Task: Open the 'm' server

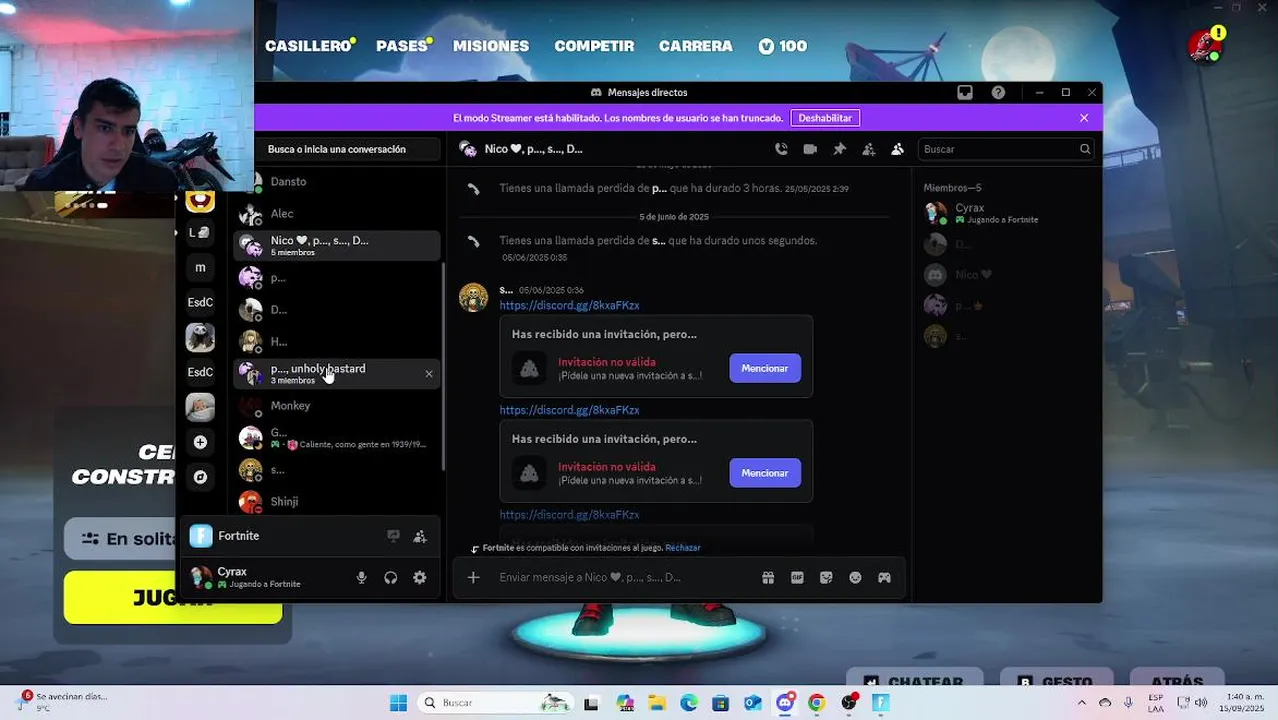Action: [x=200, y=267]
